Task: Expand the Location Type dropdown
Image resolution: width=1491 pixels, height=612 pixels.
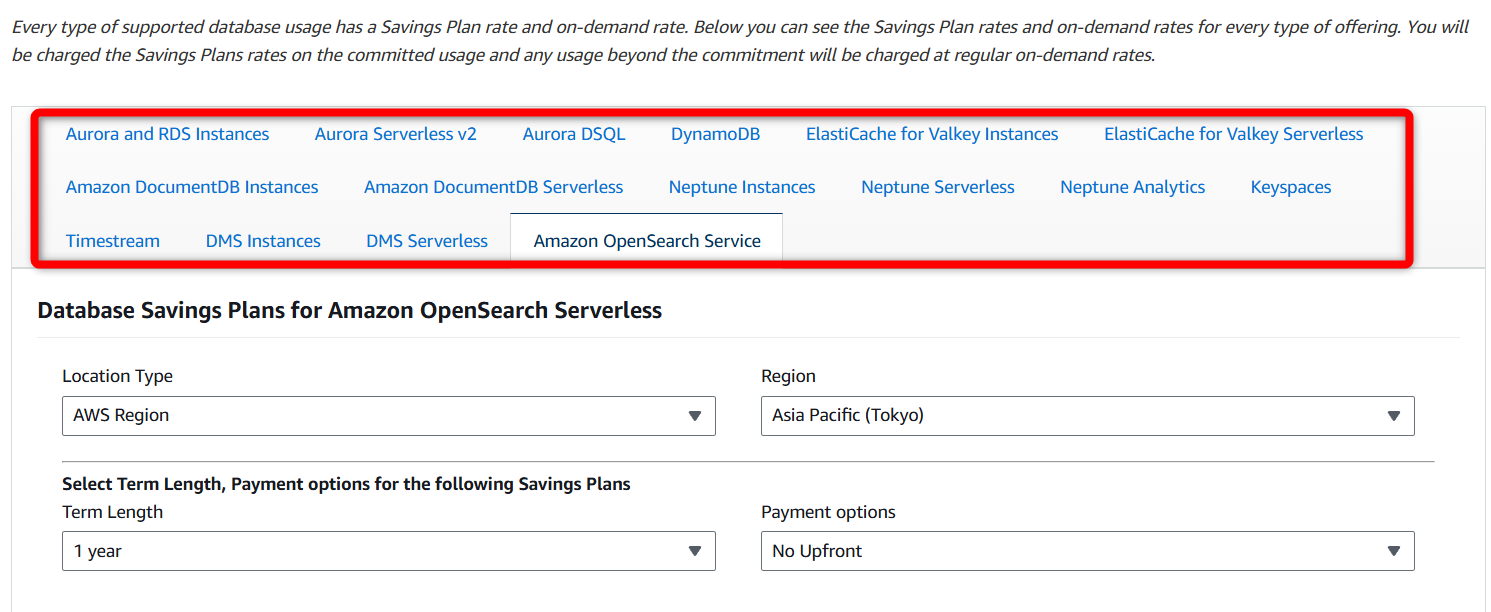Action: coord(389,415)
